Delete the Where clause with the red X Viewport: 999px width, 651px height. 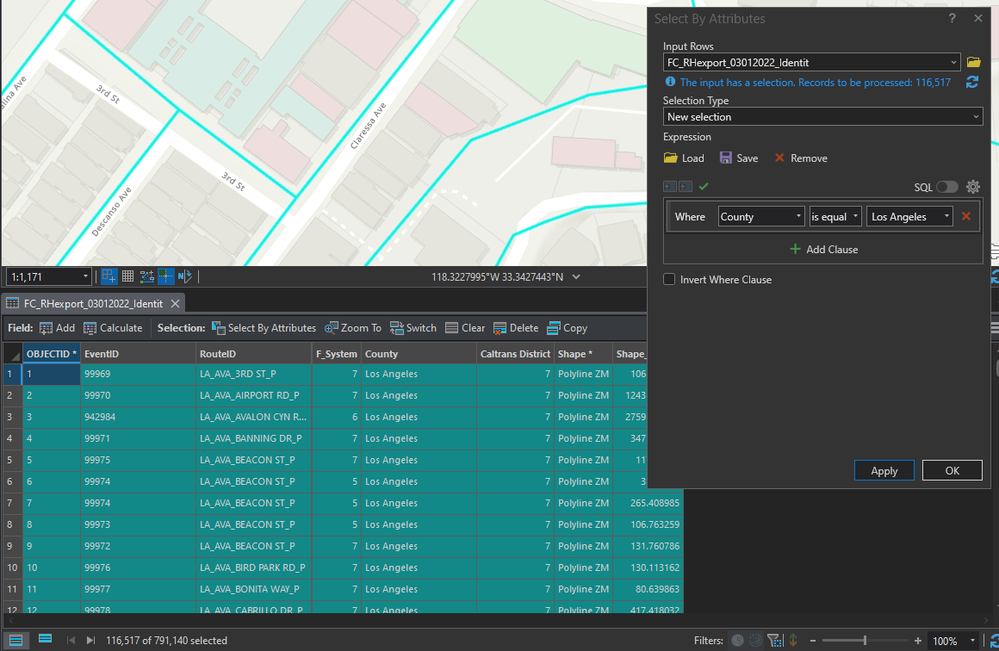(966, 216)
